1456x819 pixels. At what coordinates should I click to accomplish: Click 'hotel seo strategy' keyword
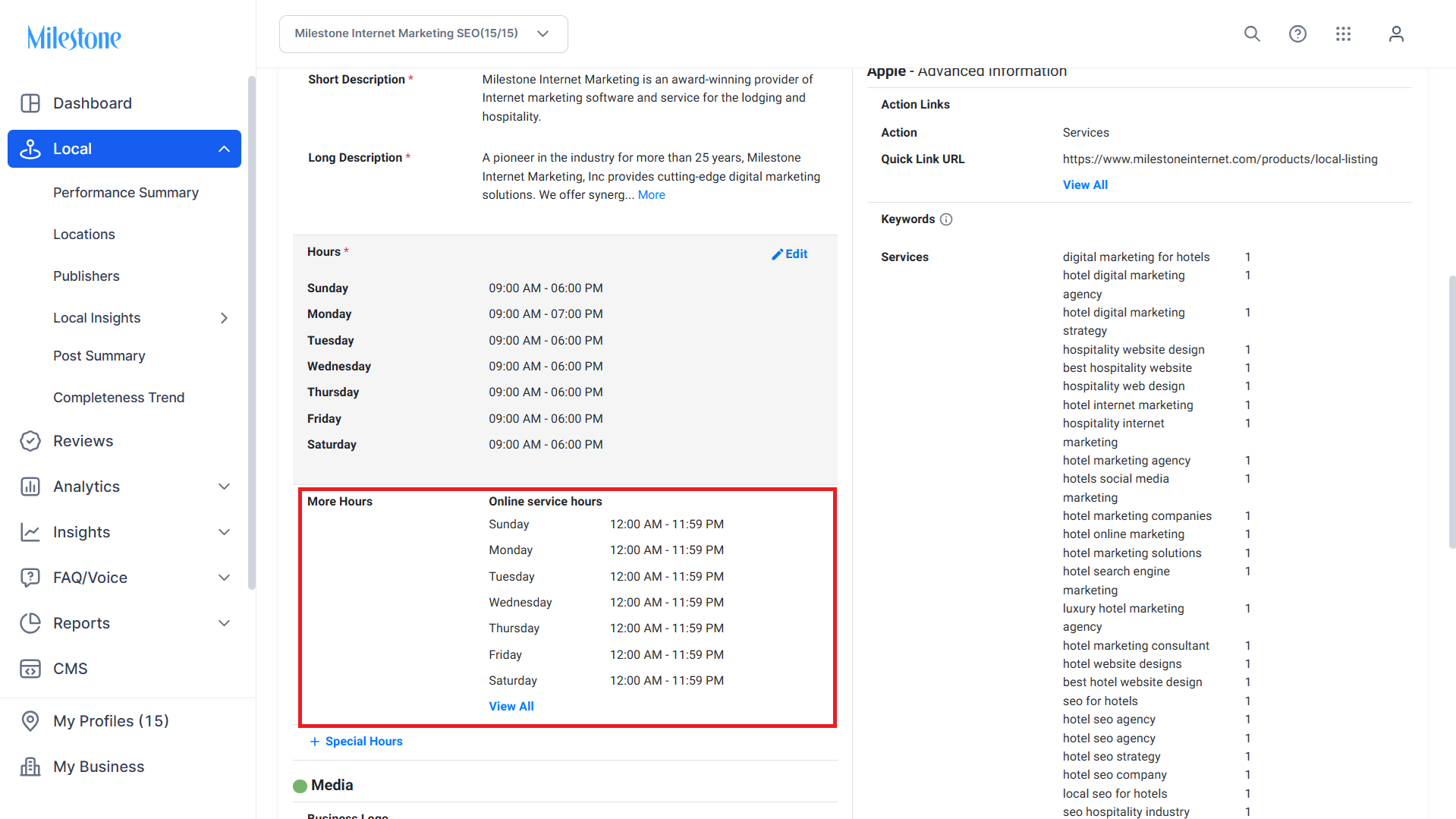tap(1112, 757)
